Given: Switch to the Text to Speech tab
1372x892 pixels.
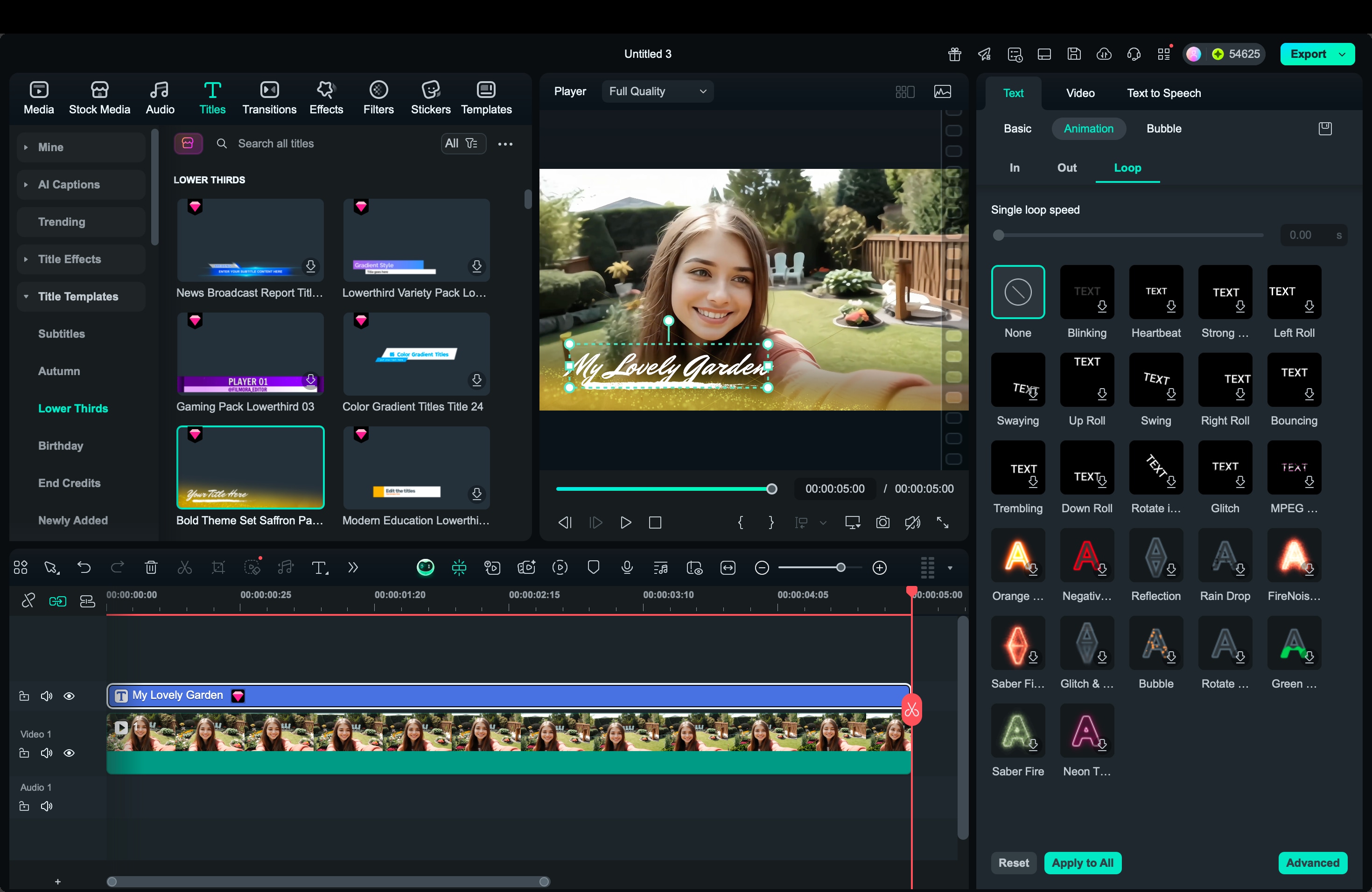Looking at the screenshot, I should click(1163, 93).
